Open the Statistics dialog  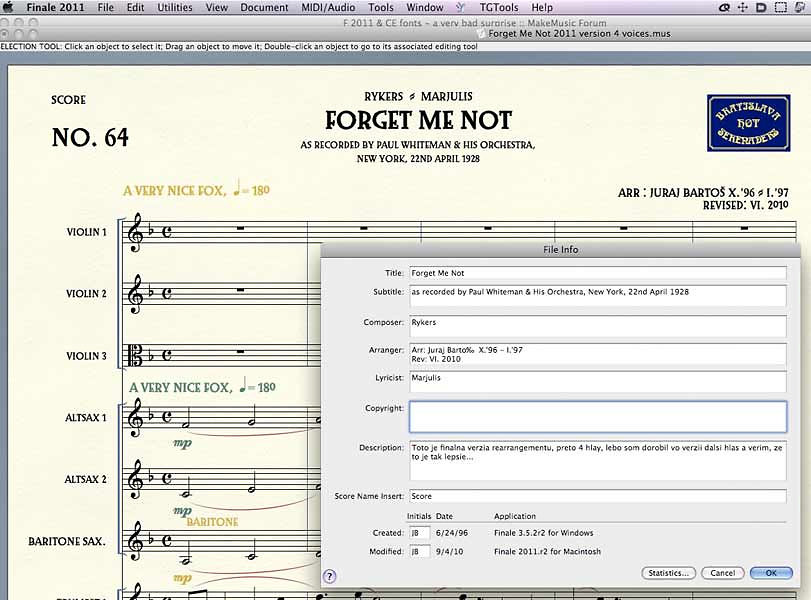668,573
